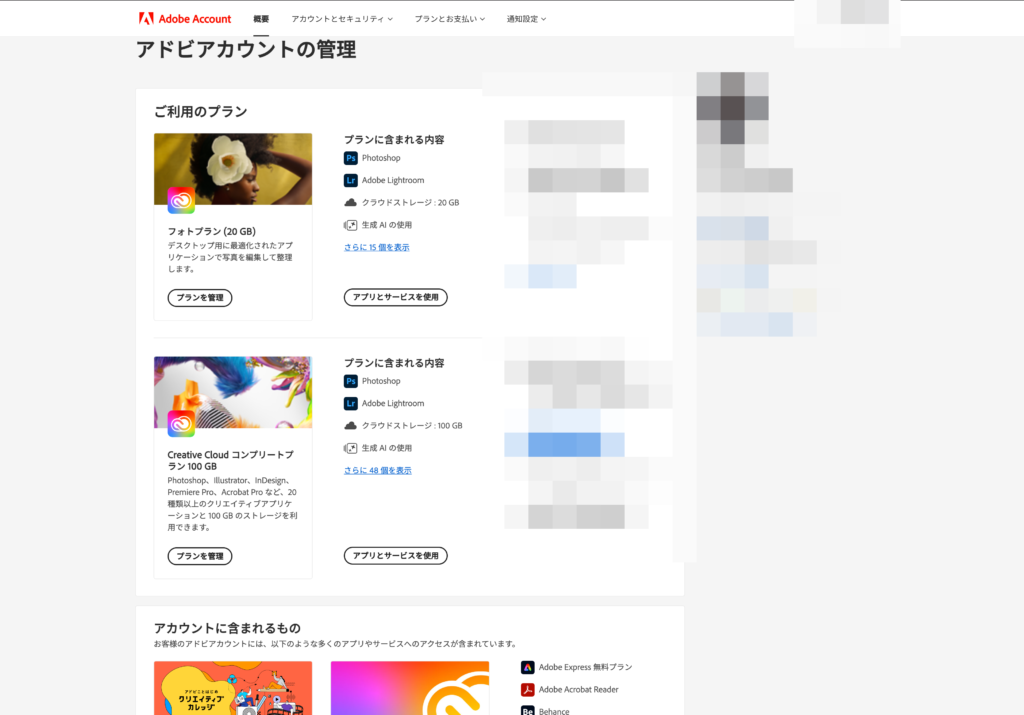Click the Adobe Acrobat Reader icon

click(x=528, y=689)
